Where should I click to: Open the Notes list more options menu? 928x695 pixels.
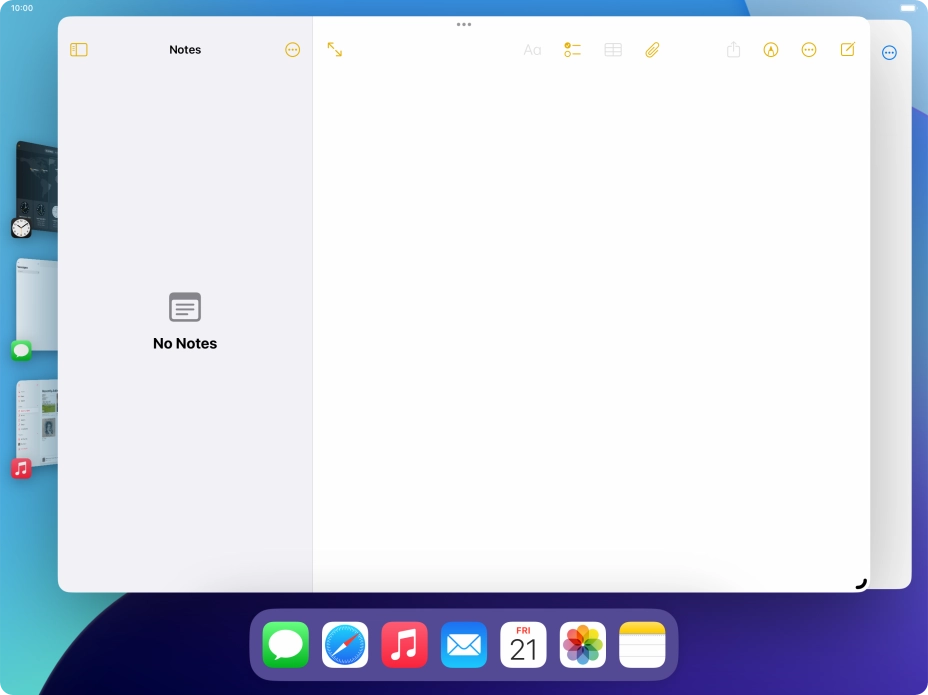coord(292,50)
